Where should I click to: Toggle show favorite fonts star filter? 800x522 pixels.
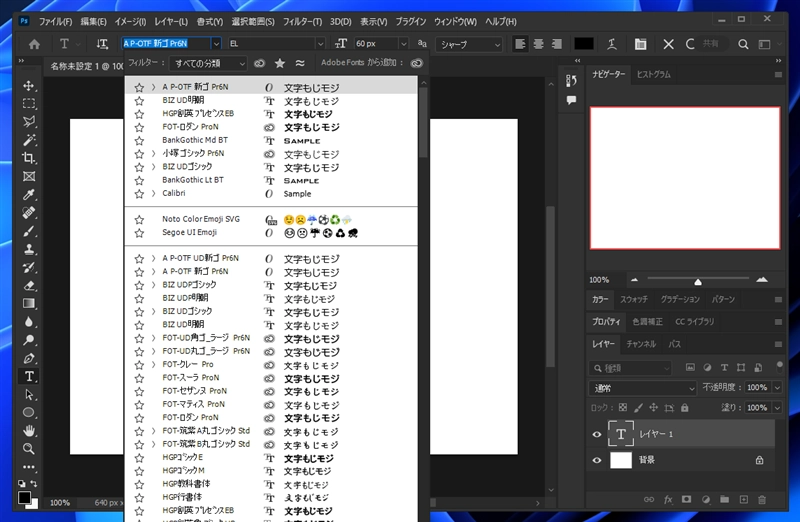[280, 63]
